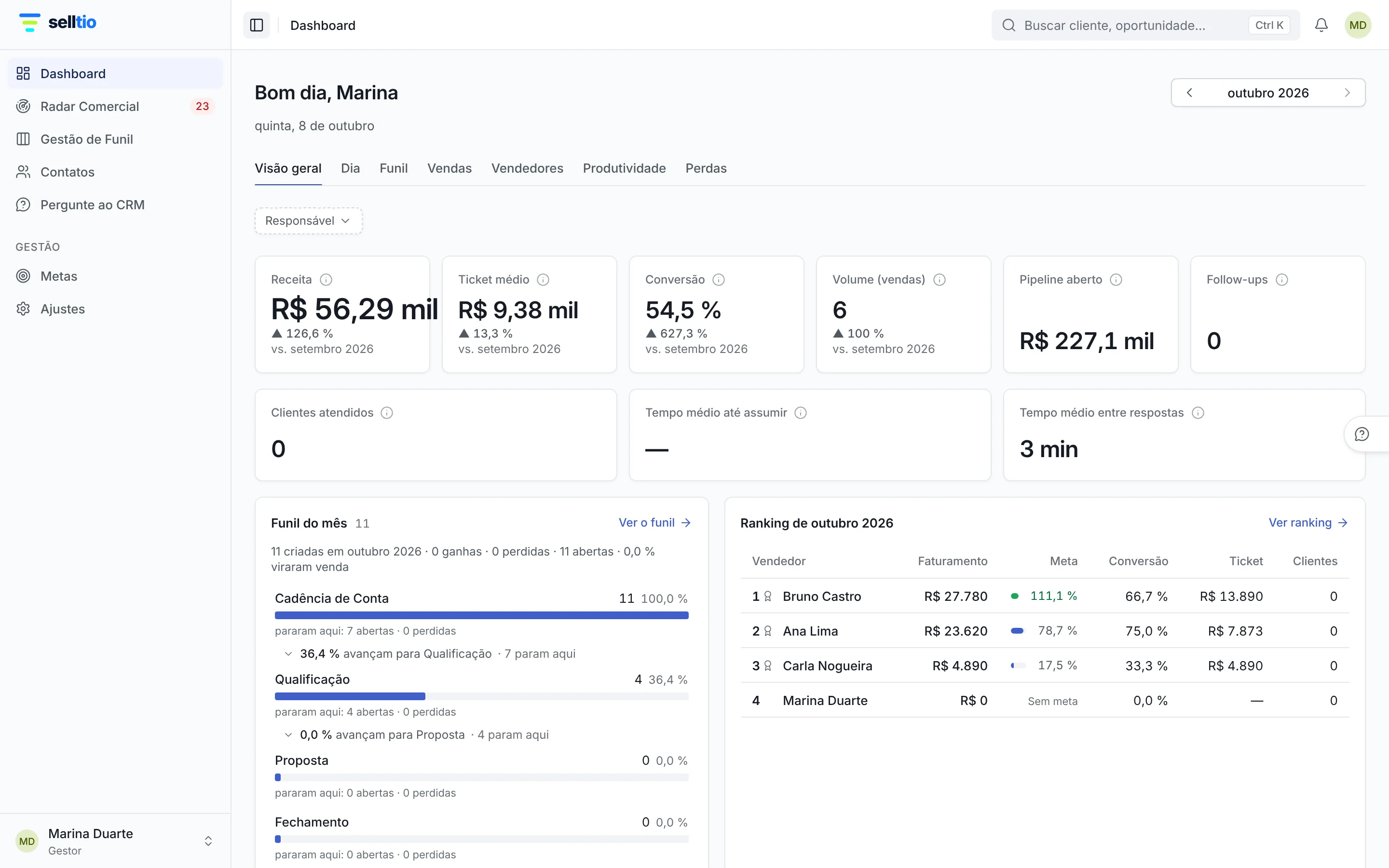The image size is (1389, 868).
Task: Click the Conversão info icon
Action: pyautogui.click(x=719, y=280)
